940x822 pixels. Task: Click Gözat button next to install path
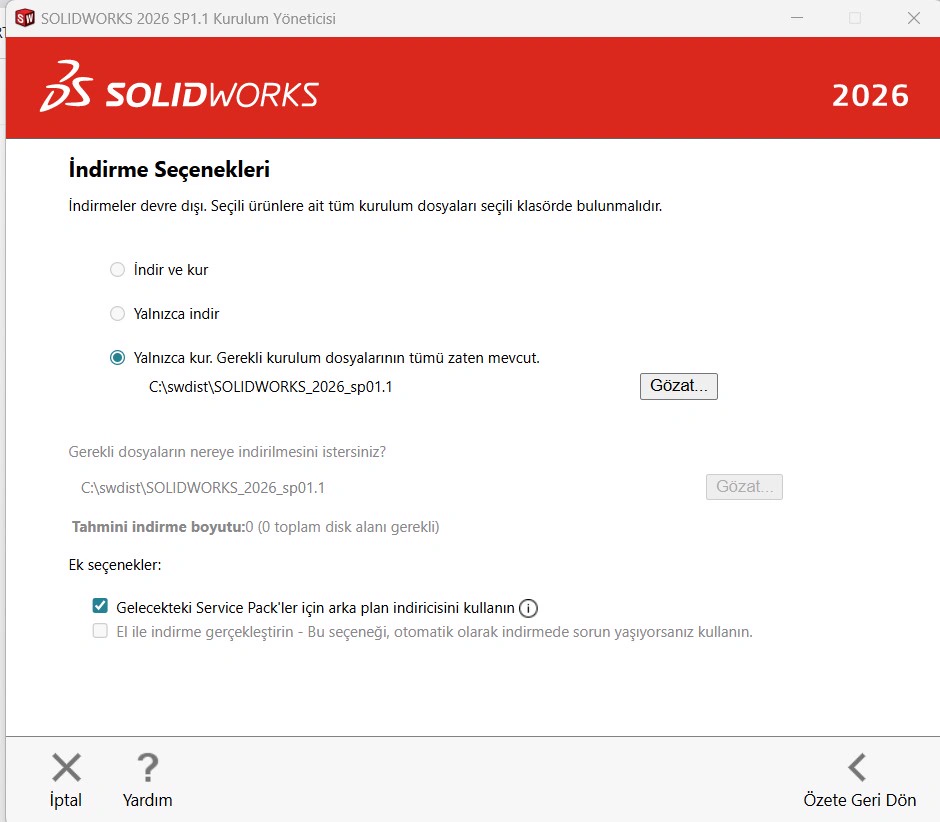679,386
